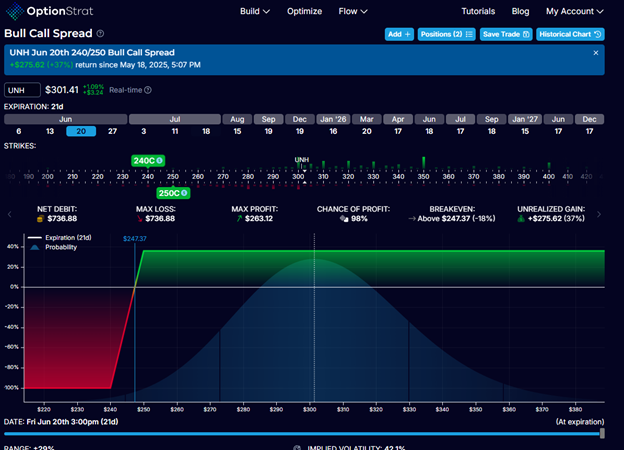Click the Max Profit up-arrow icon
624x450 pixels.
[239, 219]
